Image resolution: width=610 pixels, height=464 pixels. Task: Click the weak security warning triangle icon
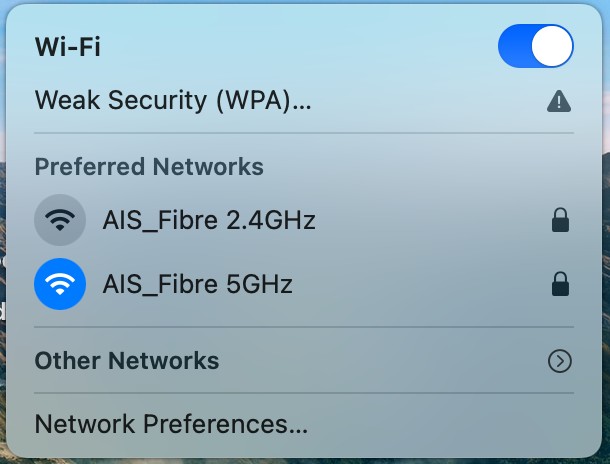(560, 101)
